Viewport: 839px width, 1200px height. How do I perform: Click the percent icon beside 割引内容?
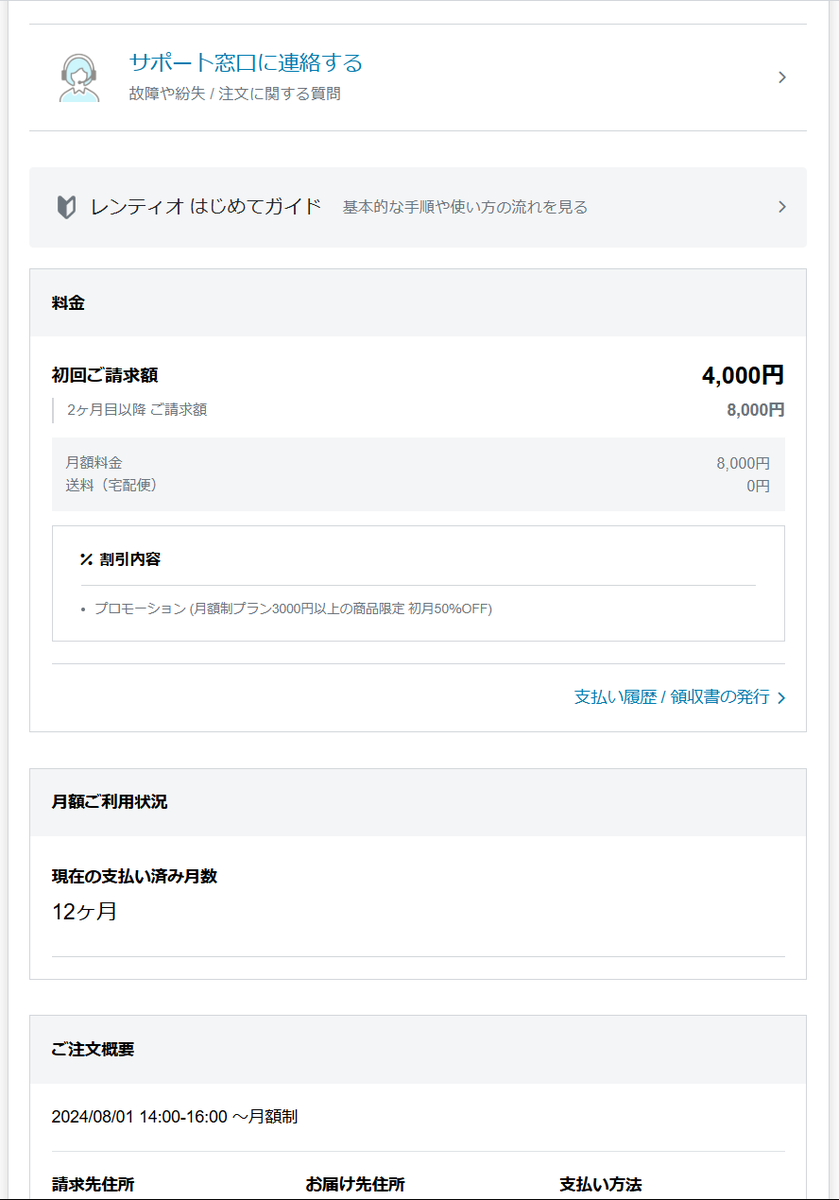coord(86,559)
